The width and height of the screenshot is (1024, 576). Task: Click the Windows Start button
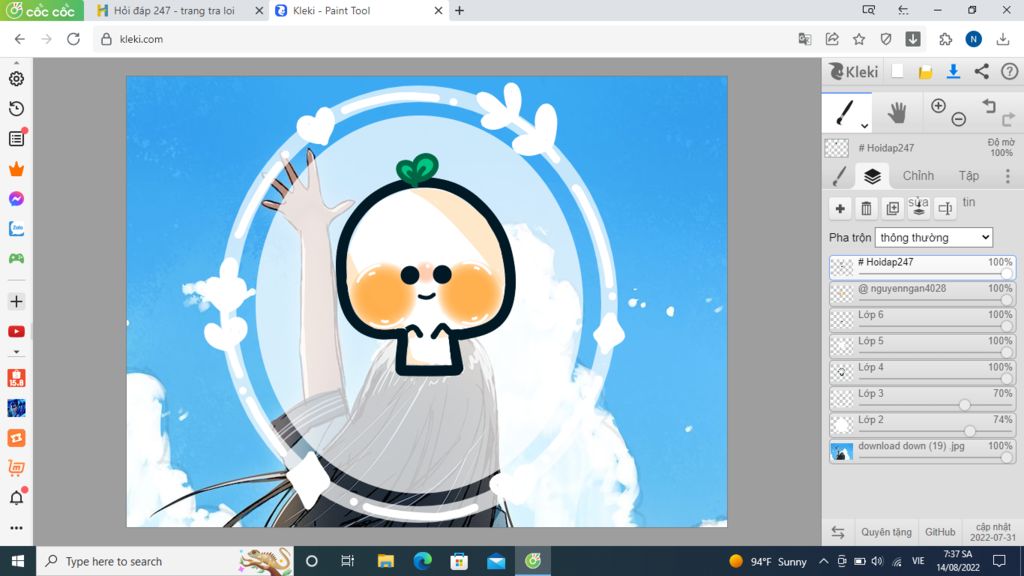tap(18, 561)
